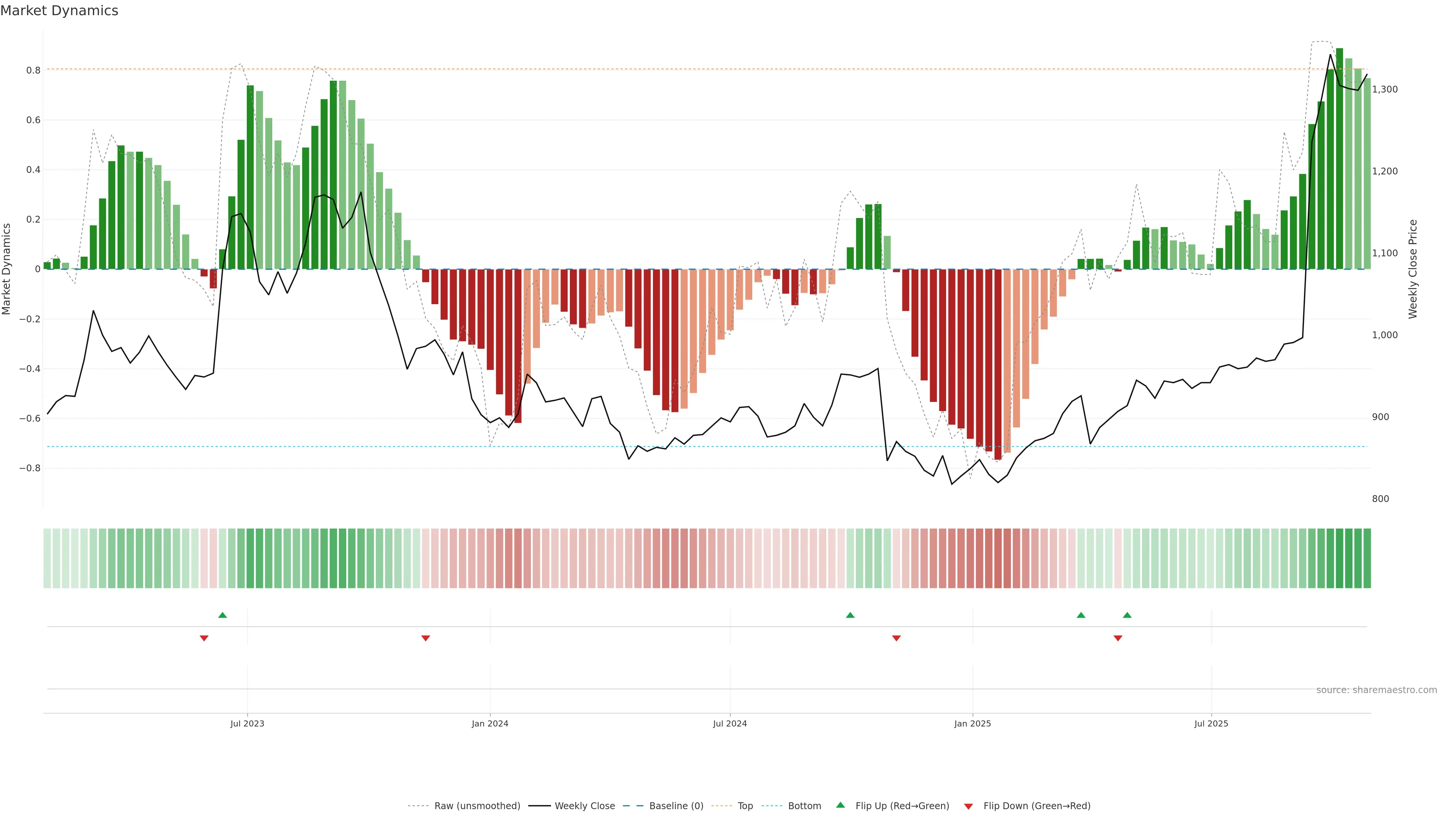This screenshot has height=819, width=1456.
Task: Click the leftmost red Flip Down marker
Action: pos(204,638)
